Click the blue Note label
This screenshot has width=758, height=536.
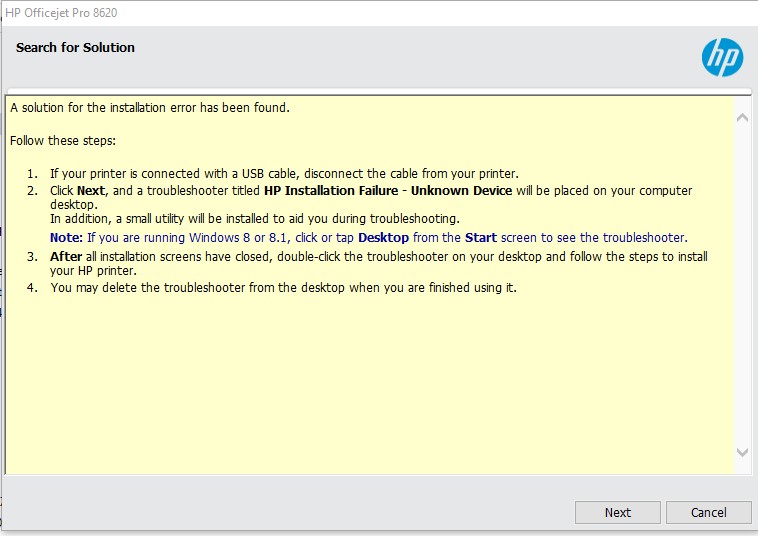click(x=66, y=237)
